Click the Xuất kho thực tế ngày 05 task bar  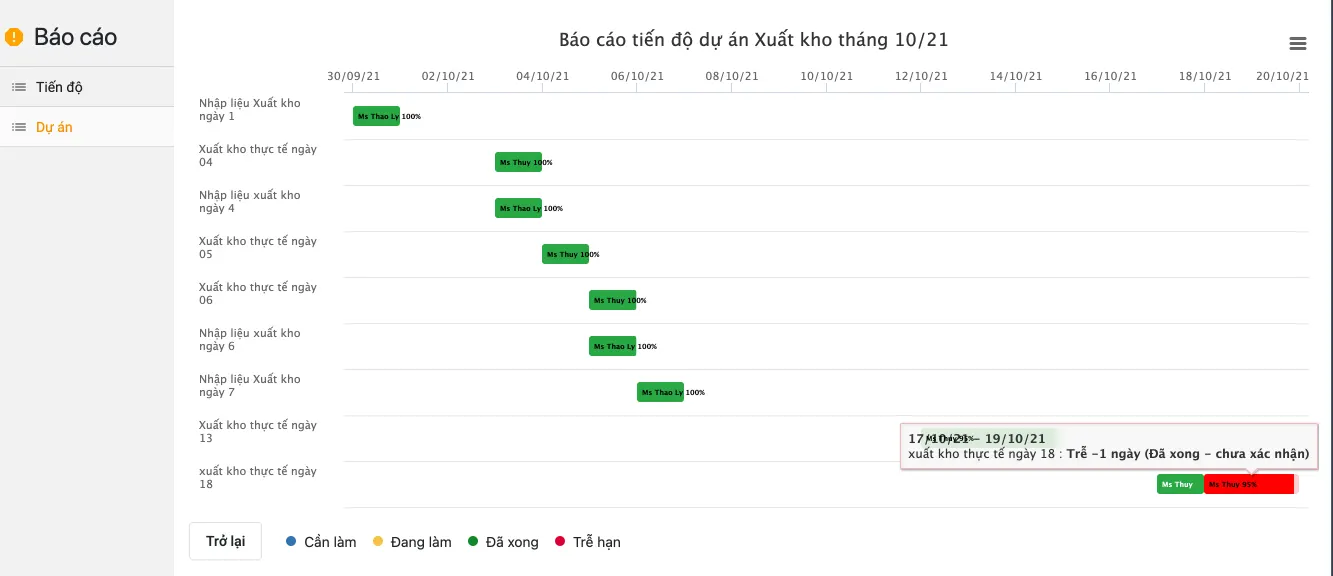pos(565,254)
